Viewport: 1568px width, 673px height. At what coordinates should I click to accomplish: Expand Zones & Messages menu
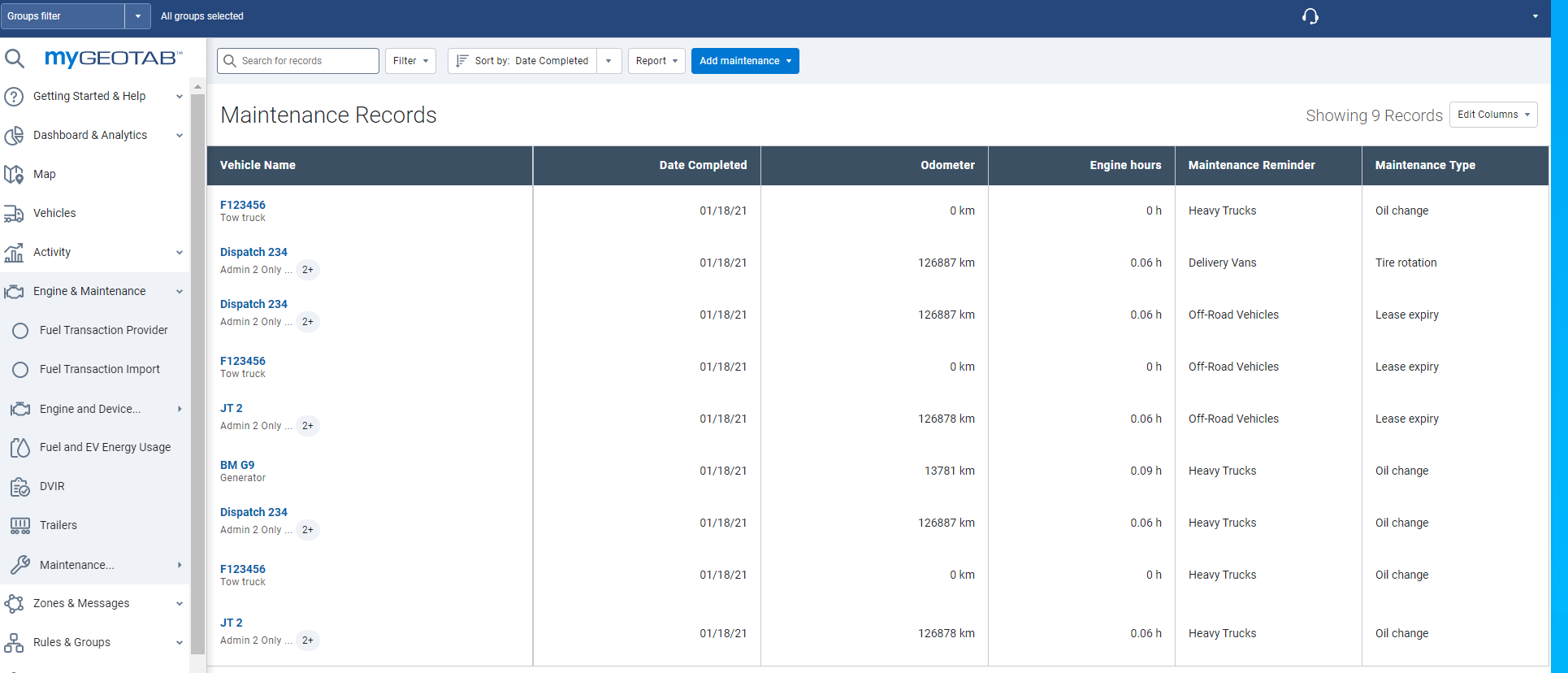[x=179, y=604]
